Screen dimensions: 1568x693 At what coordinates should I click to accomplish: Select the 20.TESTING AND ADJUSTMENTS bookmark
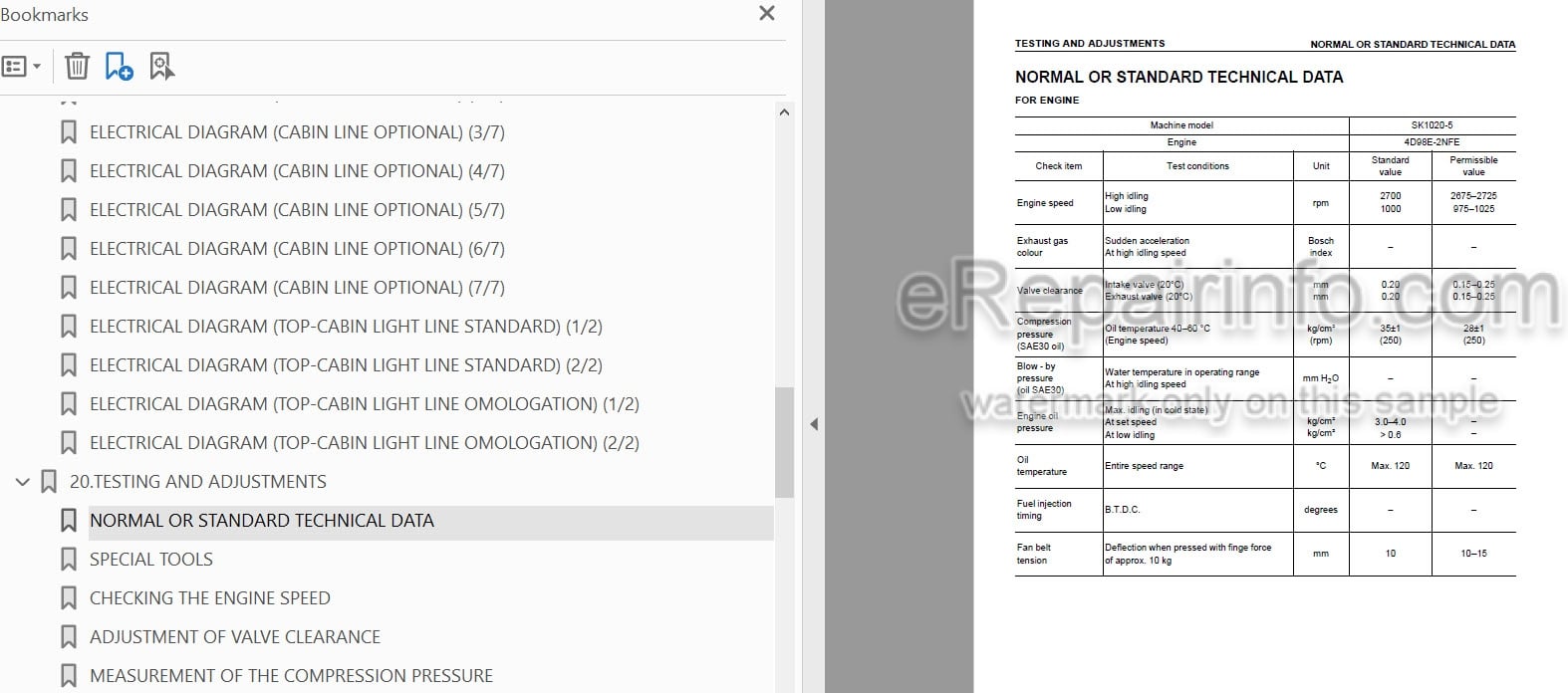point(198,482)
